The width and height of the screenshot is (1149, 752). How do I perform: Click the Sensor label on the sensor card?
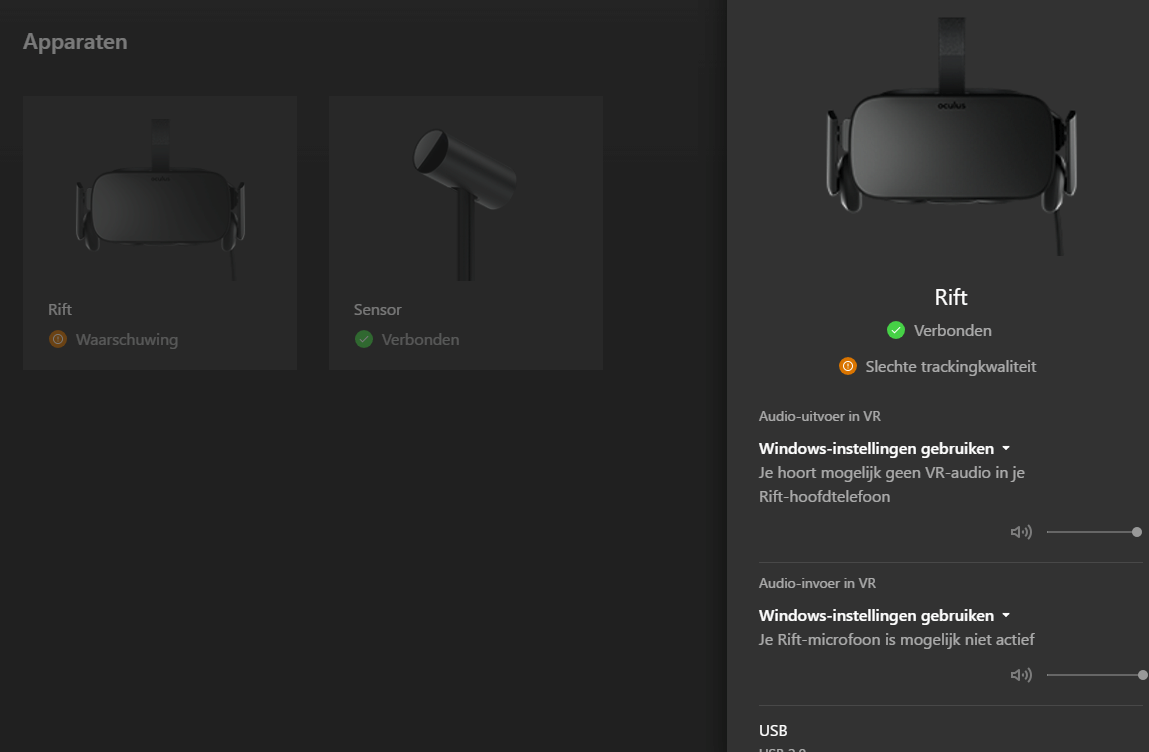pyautogui.click(x=377, y=309)
